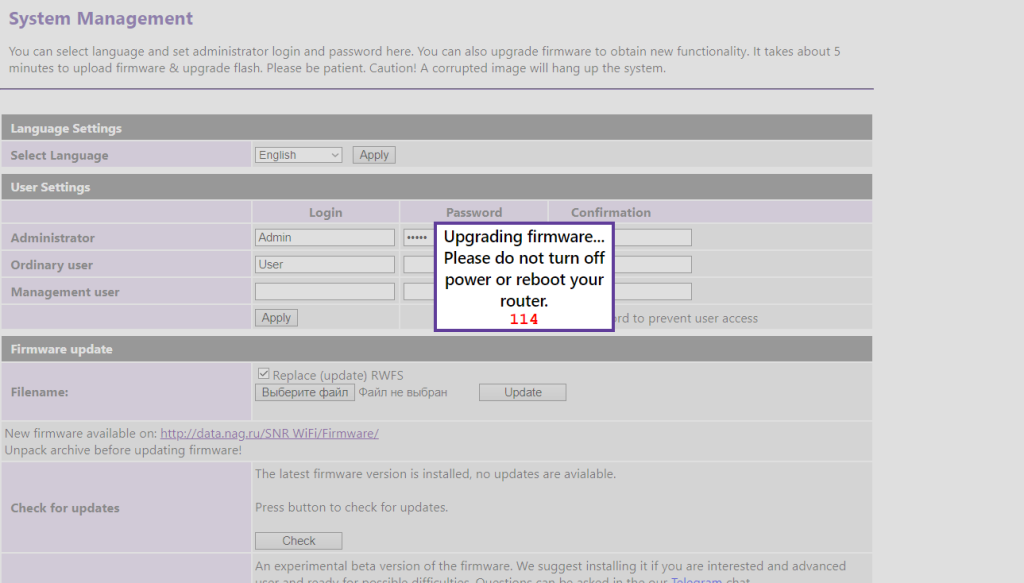Viewport: 1024px width, 583px height.
Task: Click the Management user confirmation field
Action: pyautogui.click(x=652, y=291)
